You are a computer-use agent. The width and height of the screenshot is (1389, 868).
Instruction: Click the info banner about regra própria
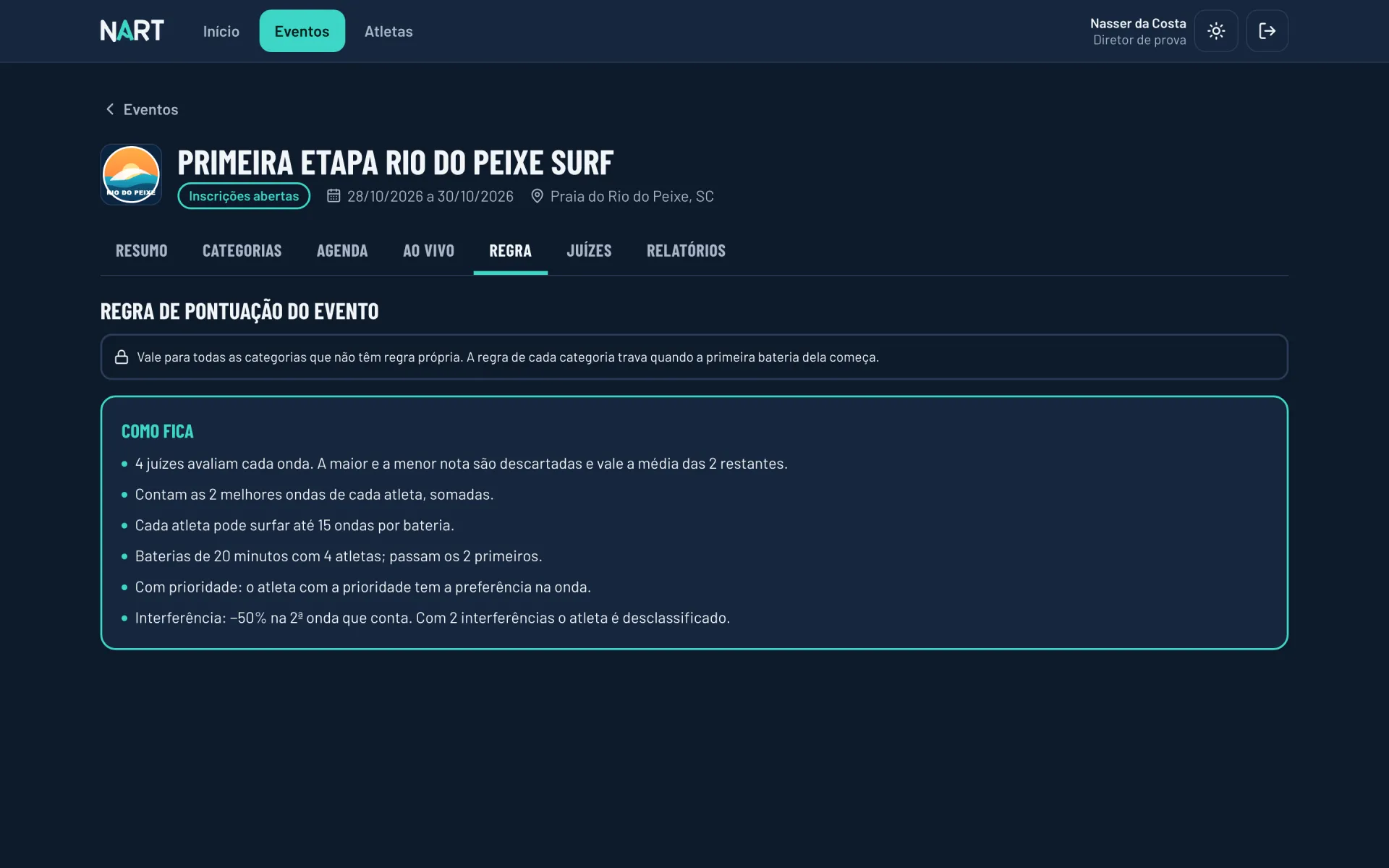(x=694, y=357)
